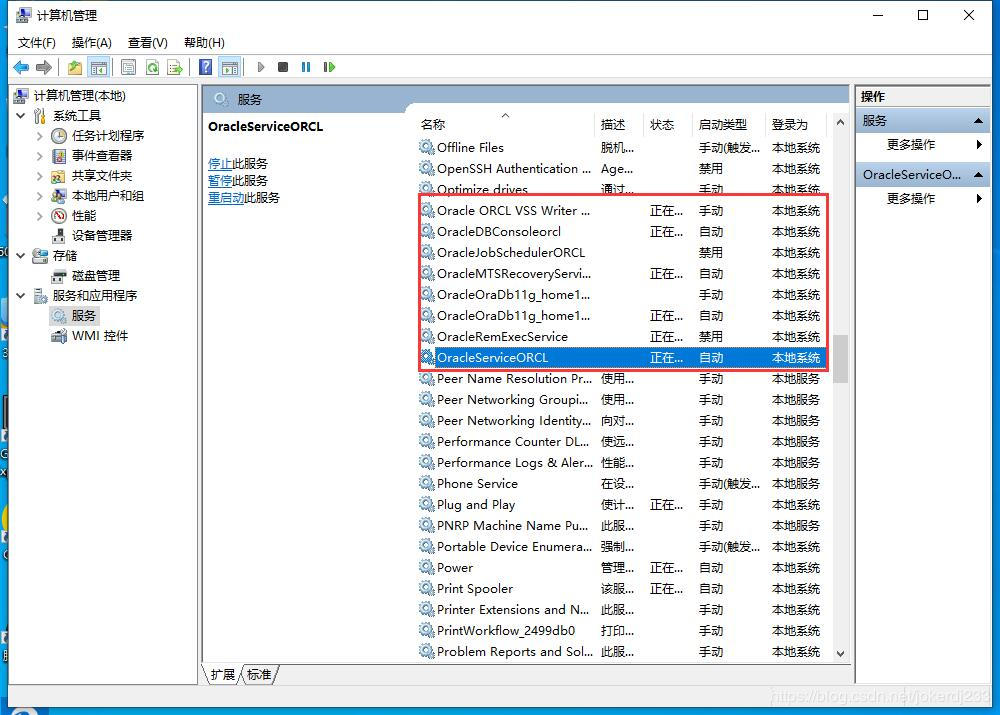
Task: Select WMI 控件 in the tree
Action: click(x=100, y=335)
